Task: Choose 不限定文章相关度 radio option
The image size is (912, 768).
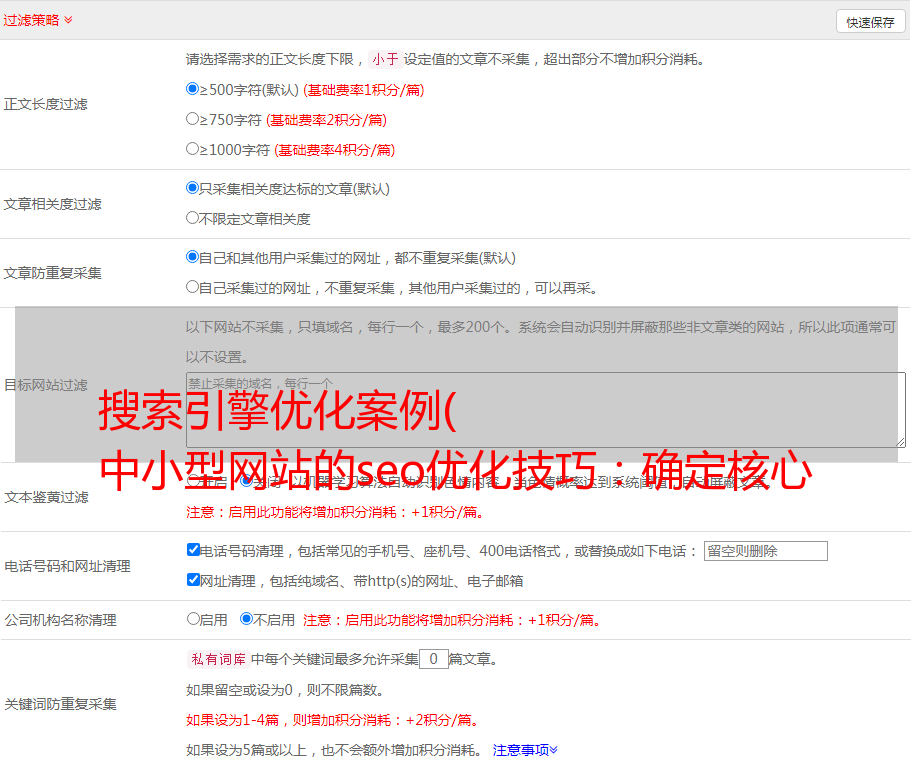Action: click(x=193, y=218)
